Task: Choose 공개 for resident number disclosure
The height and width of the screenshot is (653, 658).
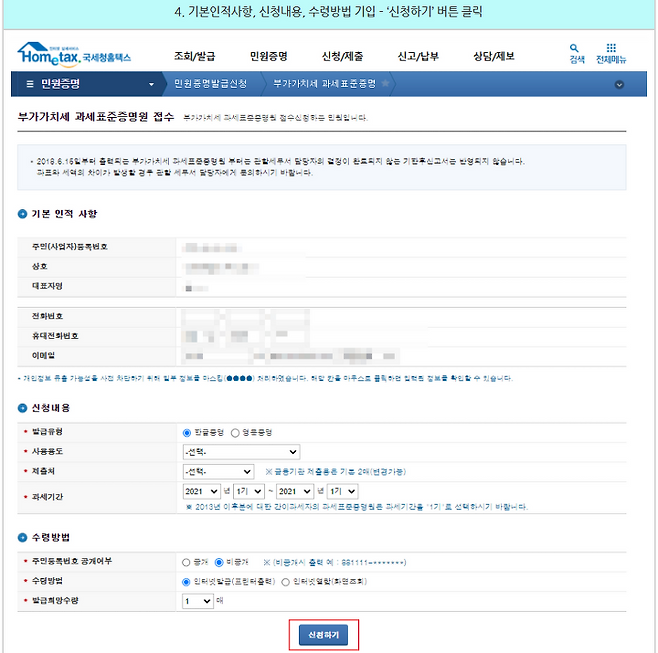Action: point(186,562)
